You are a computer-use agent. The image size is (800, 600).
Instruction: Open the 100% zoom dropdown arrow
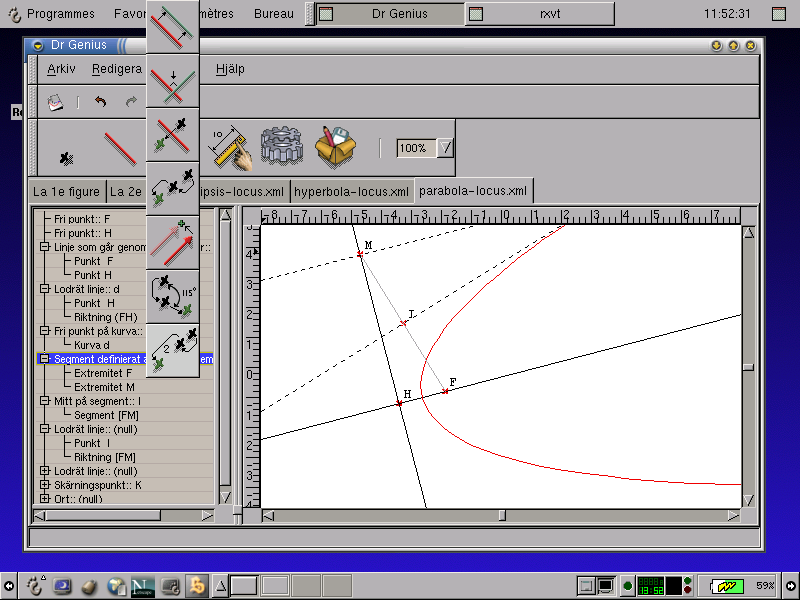tap(445, 148)
